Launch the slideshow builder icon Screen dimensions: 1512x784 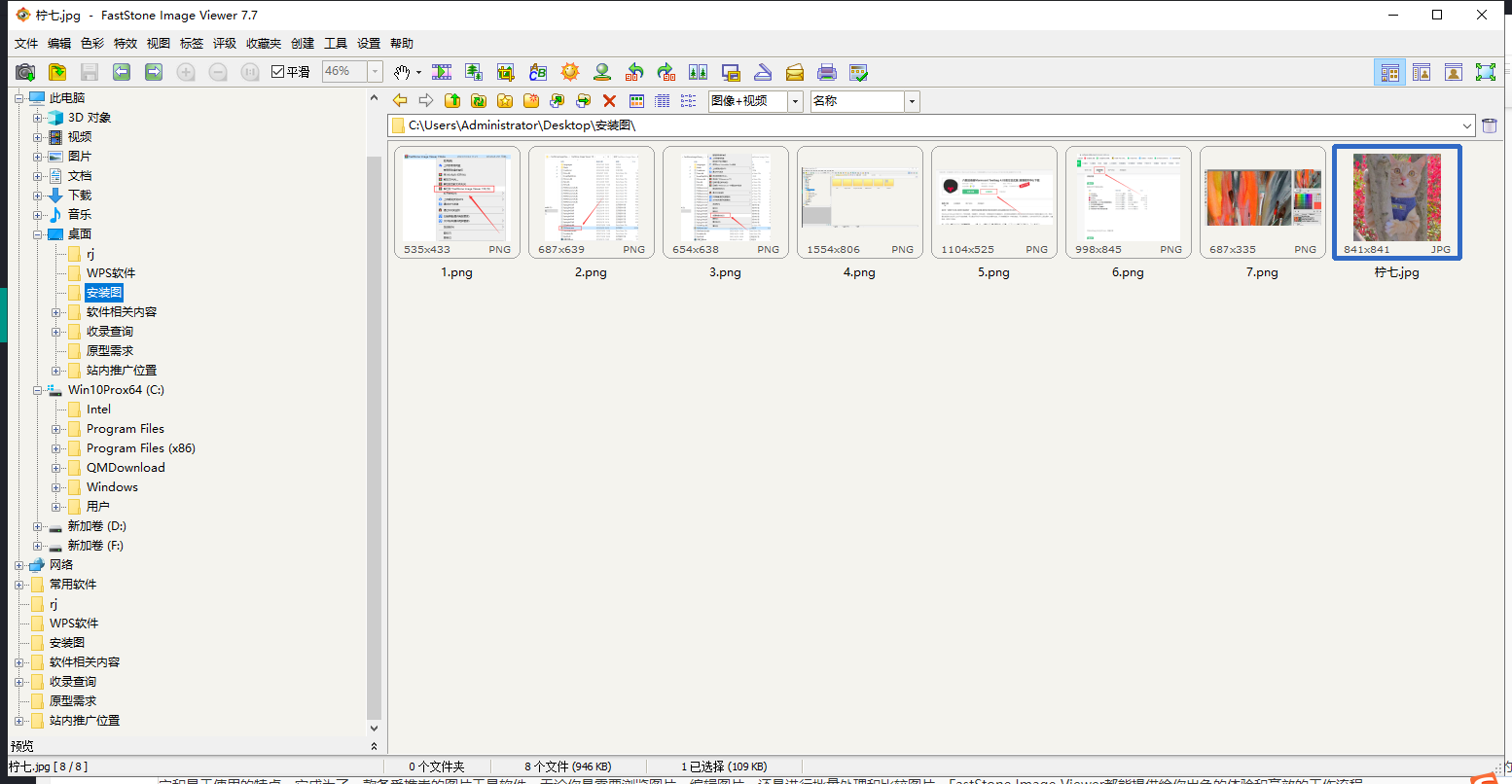[x=442, y=71]
